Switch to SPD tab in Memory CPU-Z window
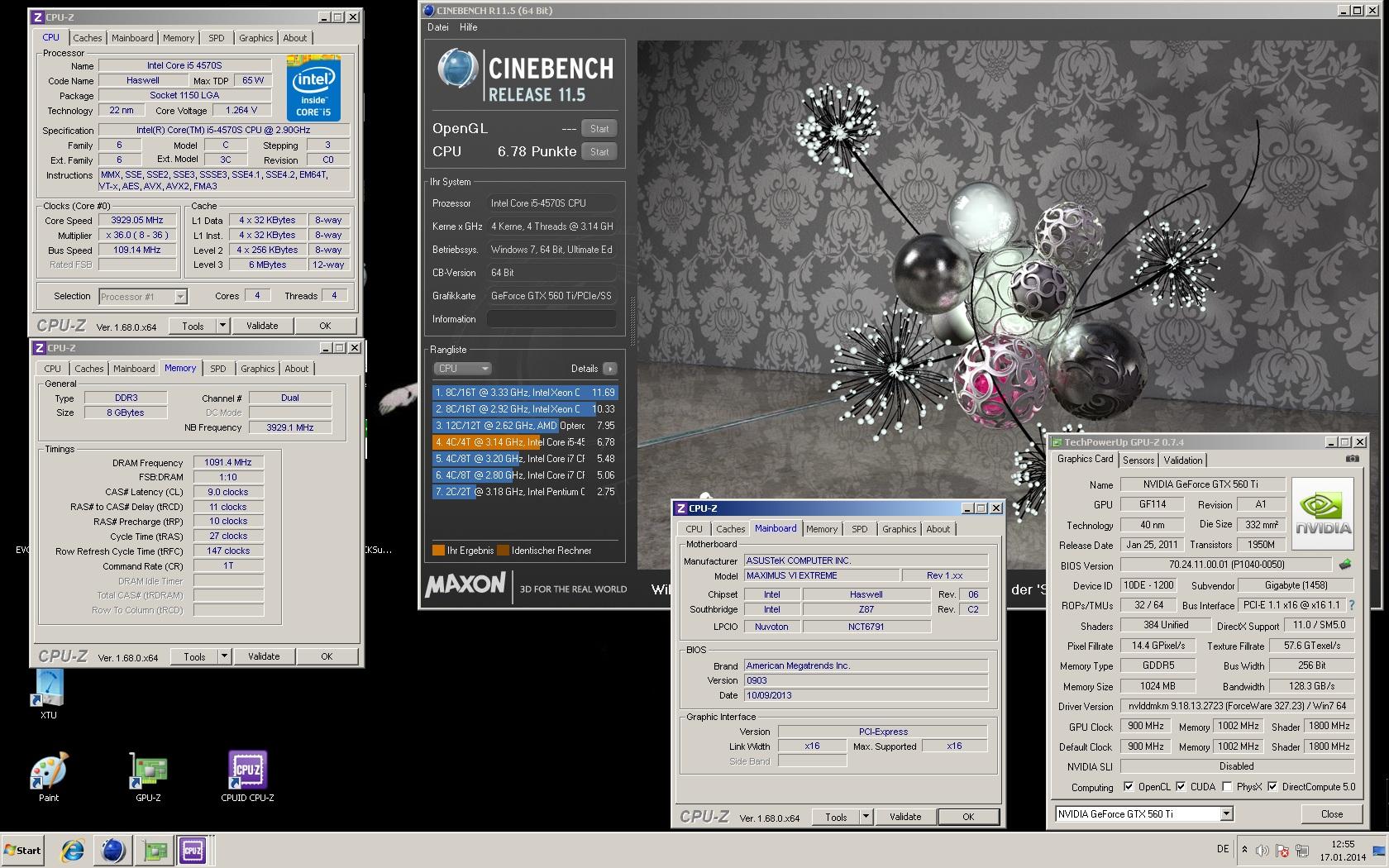Image resolution: width=1389 pixels, height=868 pixels. (x=217, y=369)
